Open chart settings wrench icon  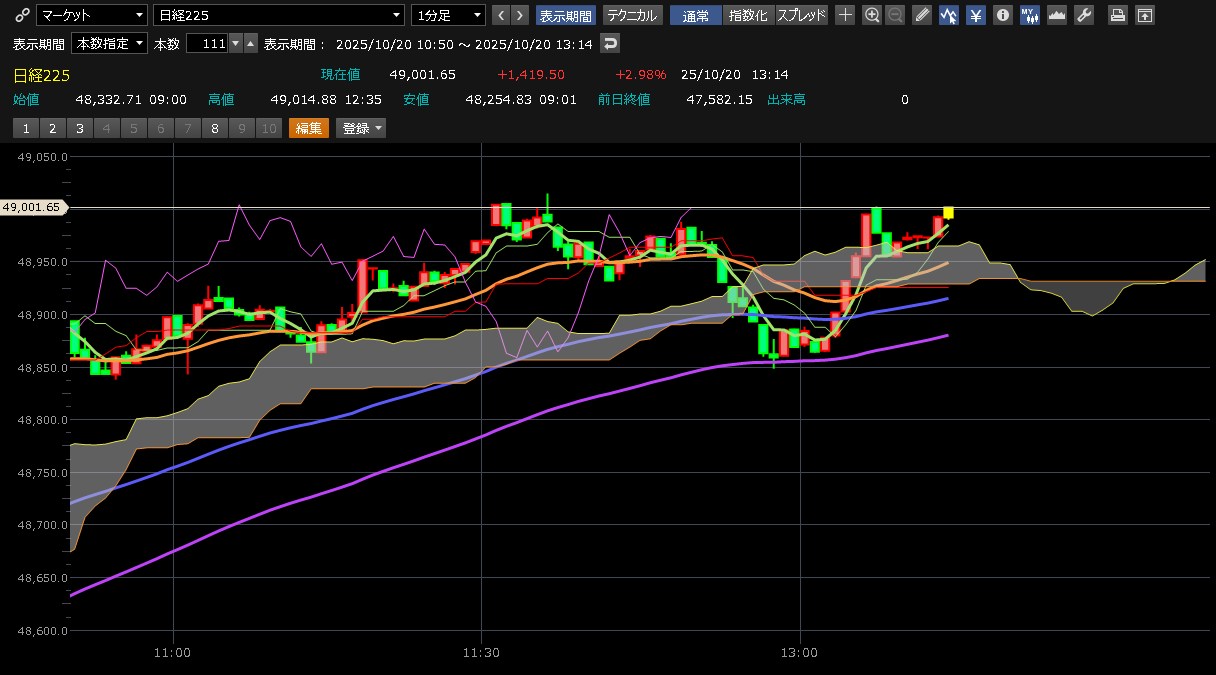pyautogui.click(x=1084, y=15)
